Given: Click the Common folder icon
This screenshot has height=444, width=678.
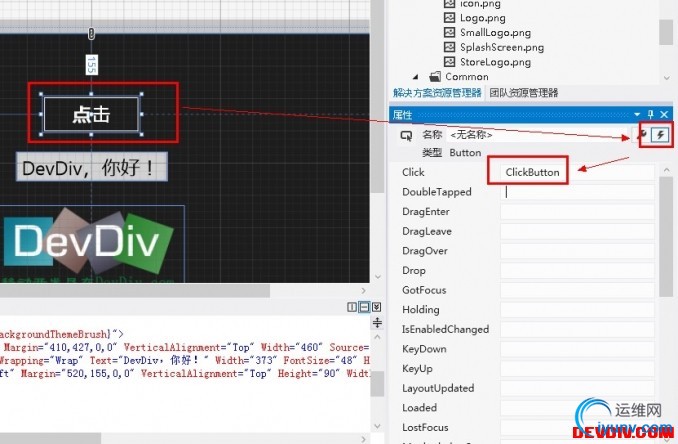Looking at the screenshot, I should point(435,77).
